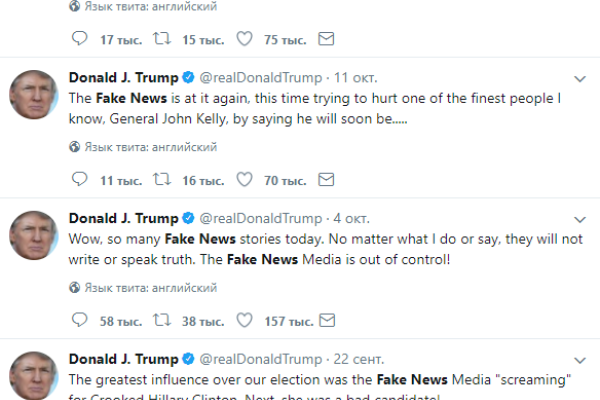Retweet the top tweet with 15 тыс. retweets
Image resolution: width=600 pixels, height=400 pixels.
(x=159, y=40)
